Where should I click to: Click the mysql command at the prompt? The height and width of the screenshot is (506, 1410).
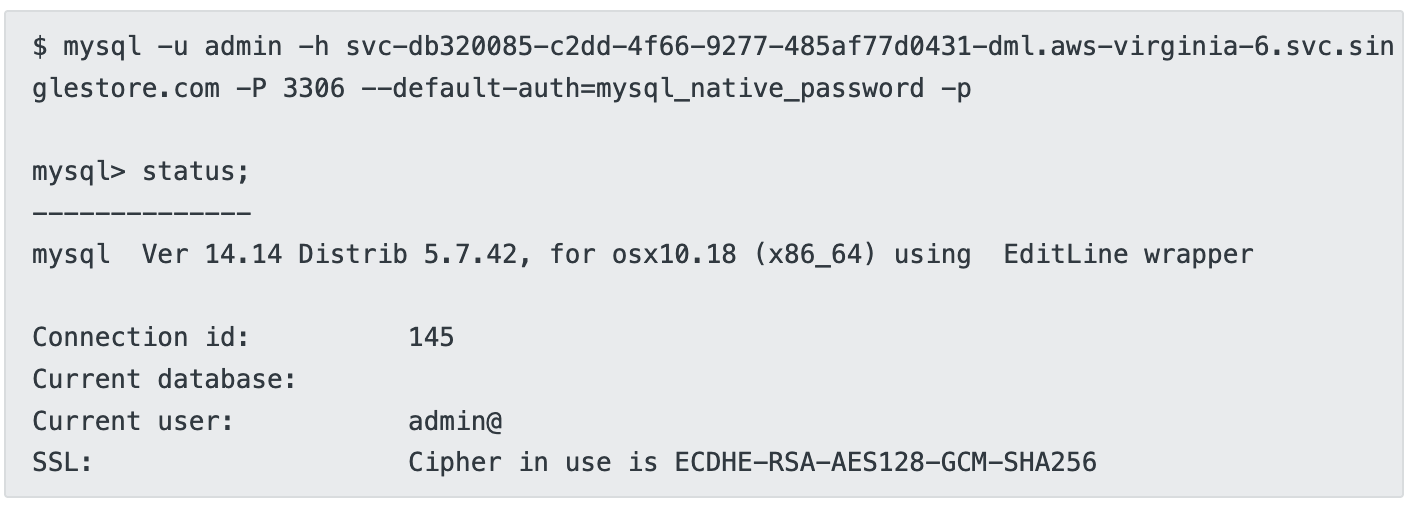[x=102, y=46]
